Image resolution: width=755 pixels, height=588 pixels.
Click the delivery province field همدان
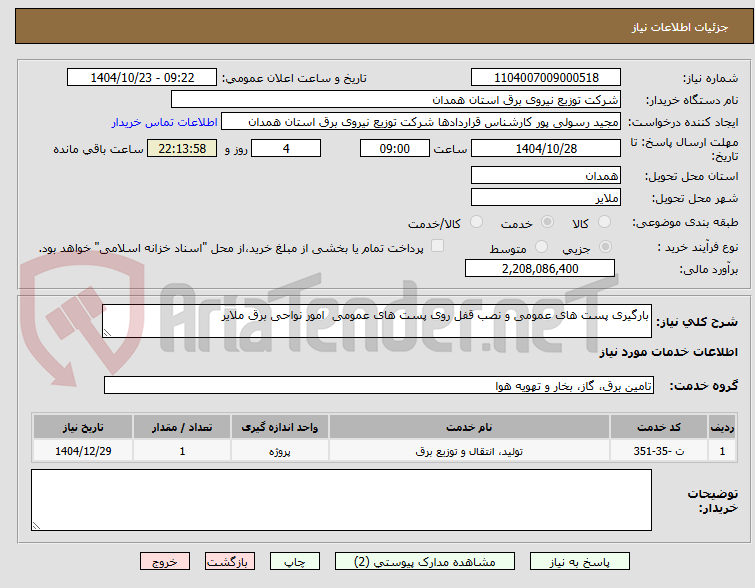(546, 175)
